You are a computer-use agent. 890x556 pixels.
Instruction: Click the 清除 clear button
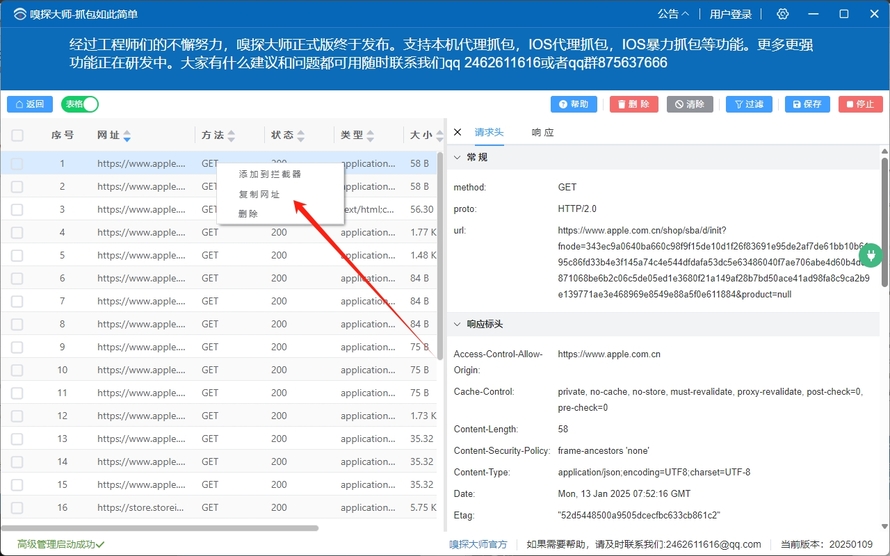coord(690,104)
